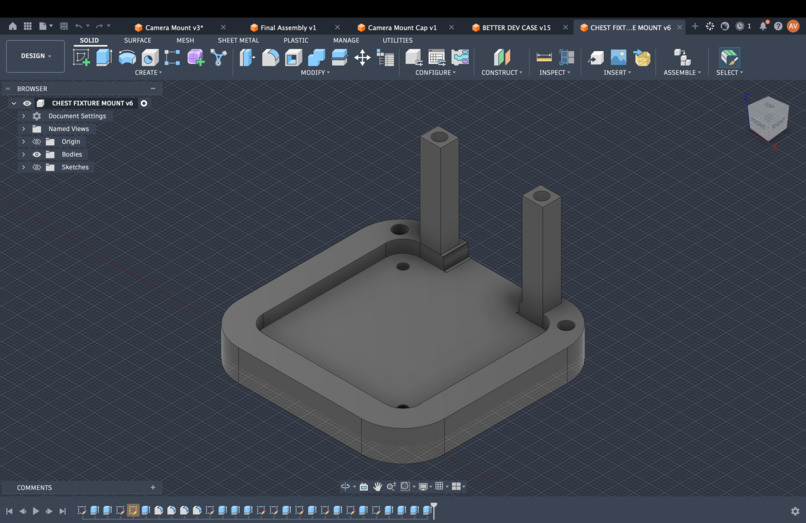Open the INSPECT dropdown menu
The width and height of the screenshot is (806, 523).
555,73
